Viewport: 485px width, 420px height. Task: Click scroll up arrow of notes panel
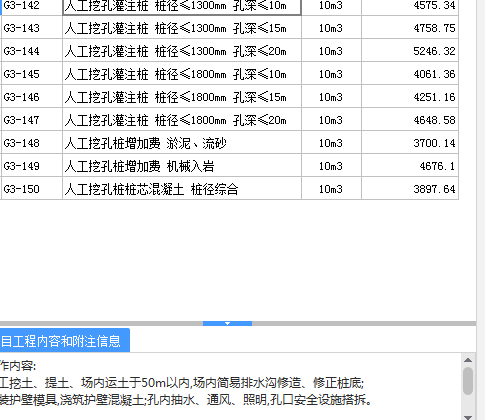(x=468, y=360)
